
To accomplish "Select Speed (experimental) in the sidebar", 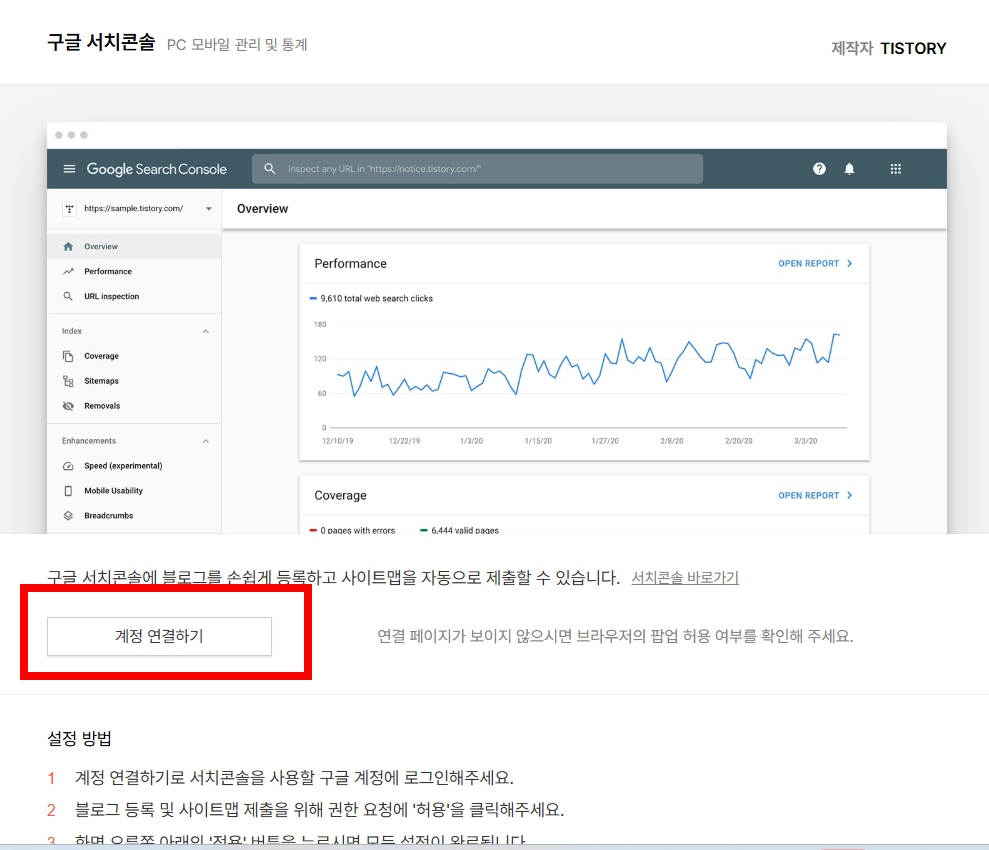I will tap(134, 466).
